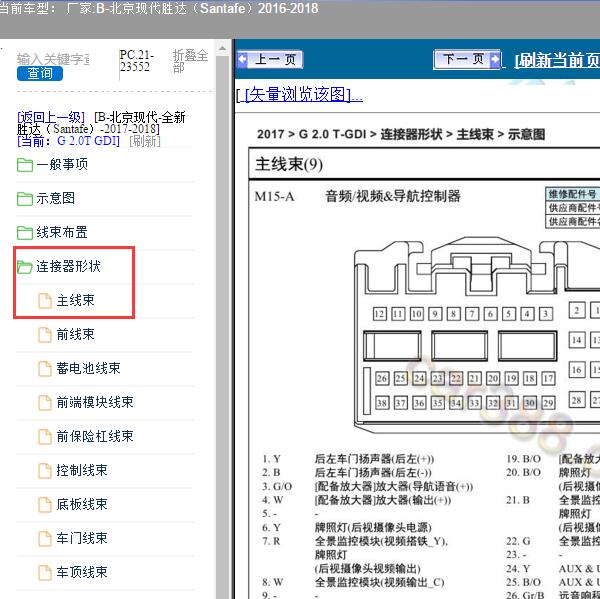Viewport: 600px width, 599px height.
Task: Click the 维修配件号 table cell
Action: pos(572,194)
